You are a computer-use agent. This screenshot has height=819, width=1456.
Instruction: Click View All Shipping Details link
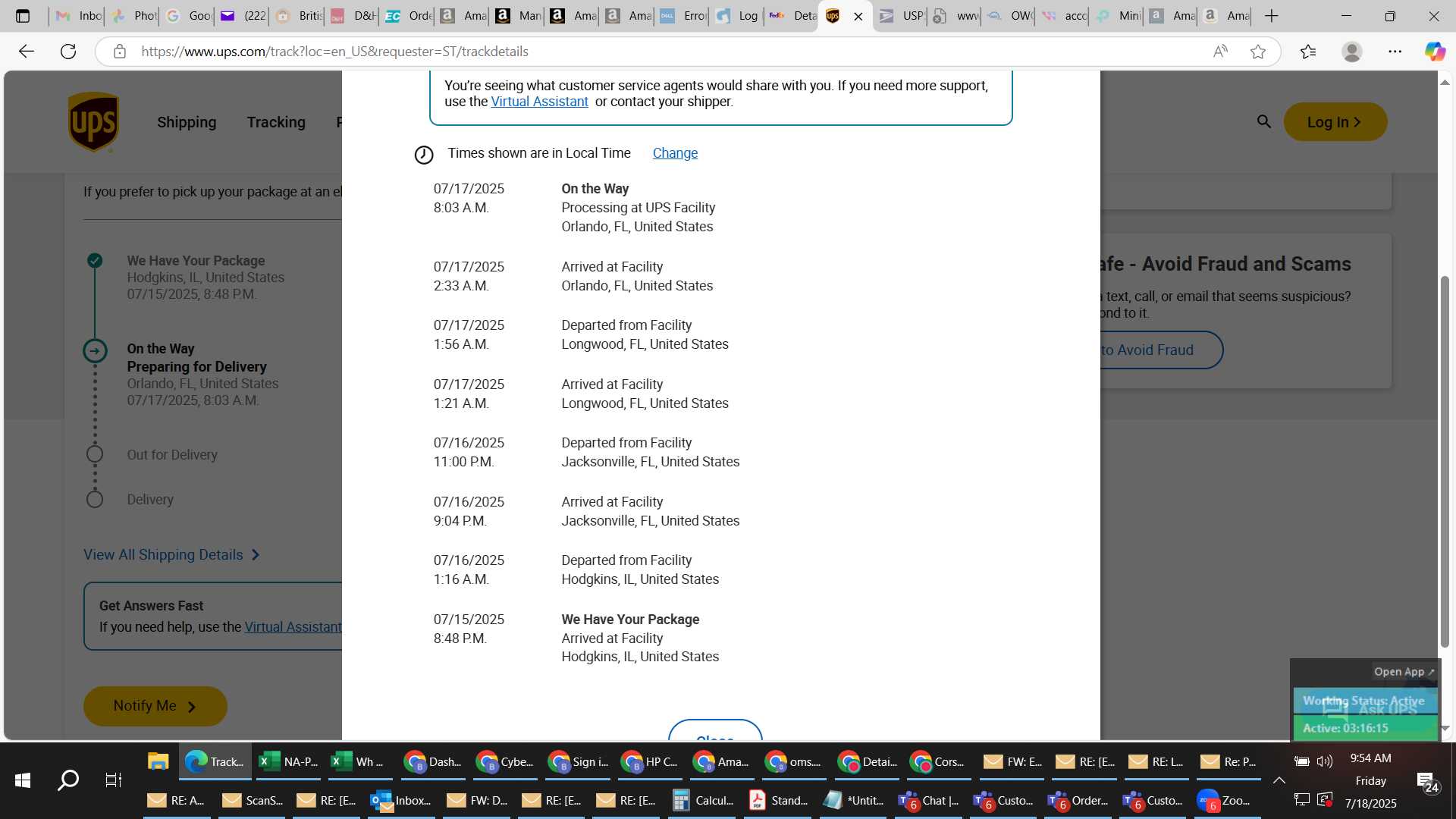pyautogui.click(x=171, y=555)
